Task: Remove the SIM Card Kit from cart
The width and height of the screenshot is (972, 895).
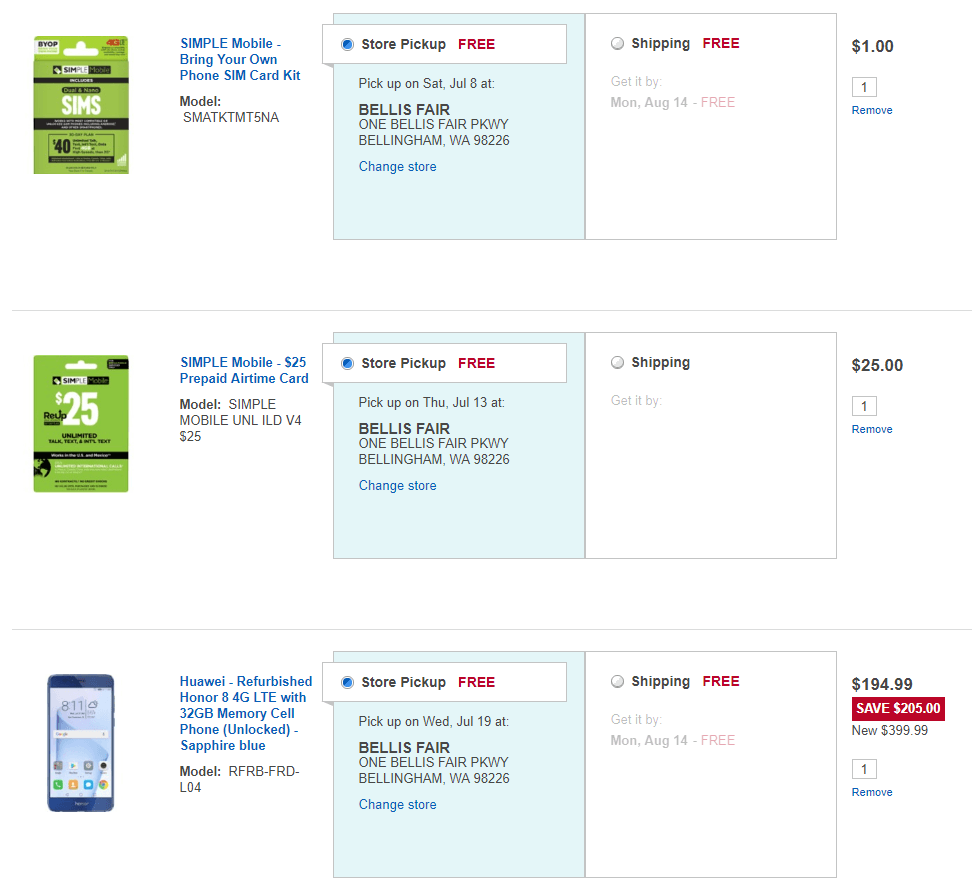Action: 872,110
